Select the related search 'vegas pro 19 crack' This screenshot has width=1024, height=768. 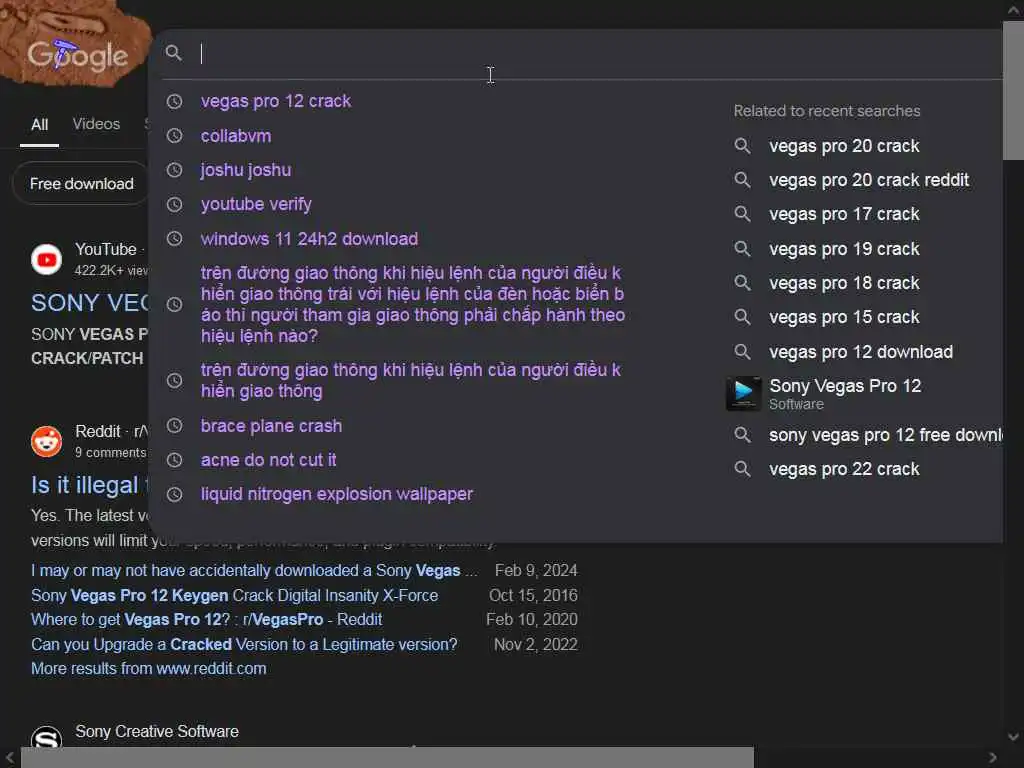[x=844, y=249]
